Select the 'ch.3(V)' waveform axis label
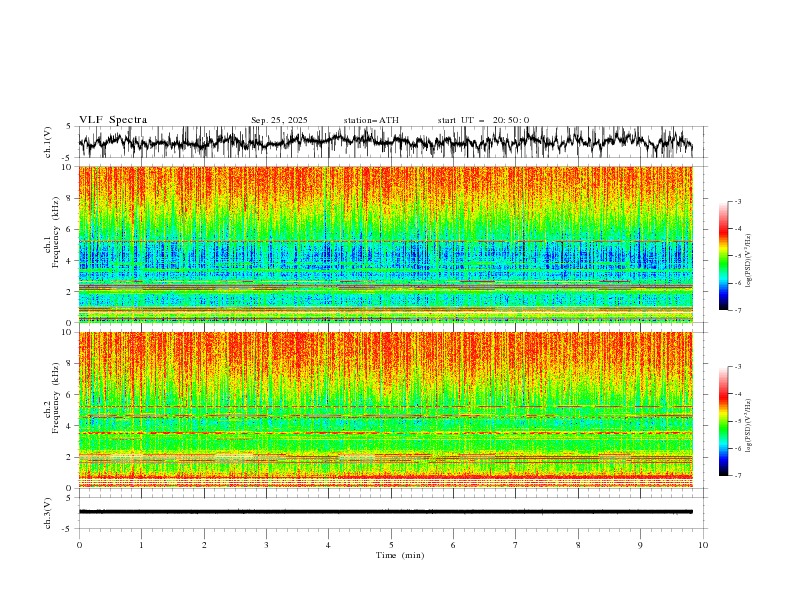792x612 pixels. coord(48,513)
